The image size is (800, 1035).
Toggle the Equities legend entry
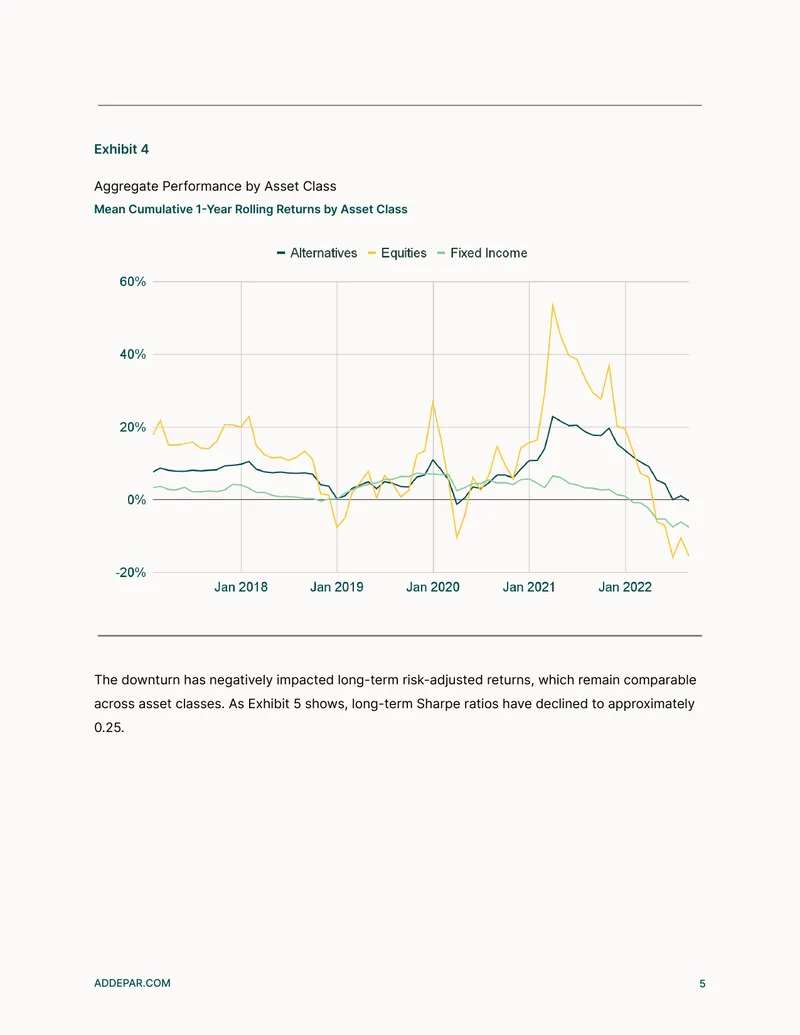[397, 253]
